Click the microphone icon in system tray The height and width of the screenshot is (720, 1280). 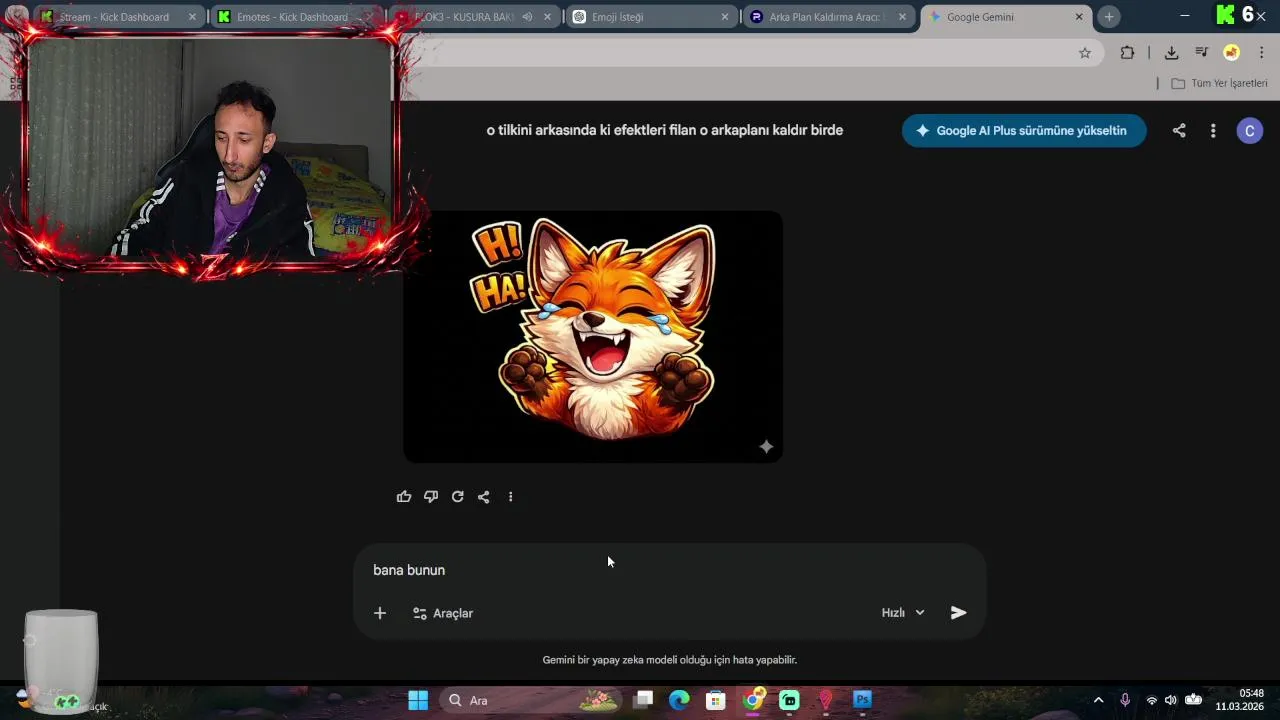pyautogui.click(x=1125, y=700)
